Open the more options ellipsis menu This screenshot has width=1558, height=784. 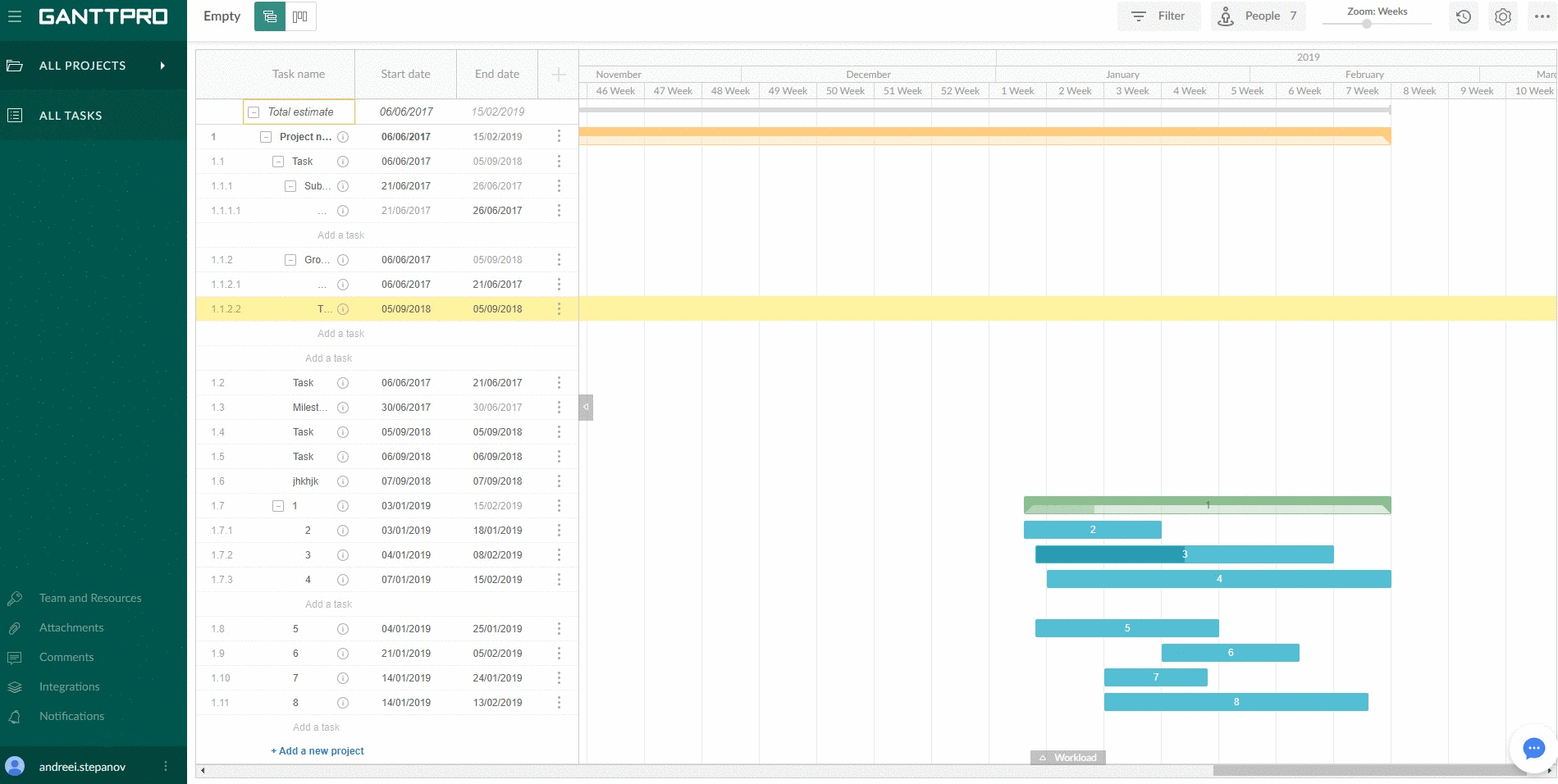1542,16
